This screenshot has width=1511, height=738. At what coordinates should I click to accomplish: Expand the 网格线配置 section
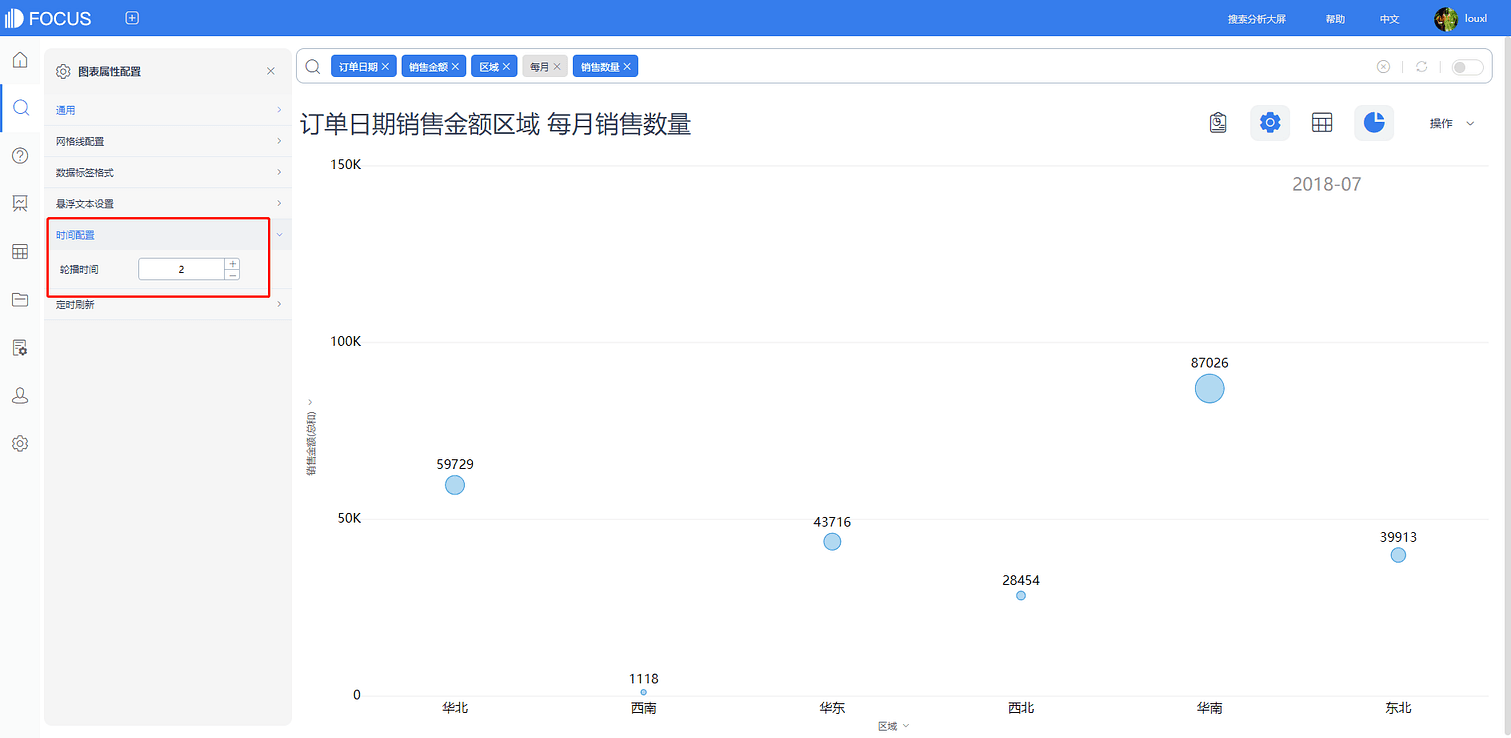coord(168,141)
